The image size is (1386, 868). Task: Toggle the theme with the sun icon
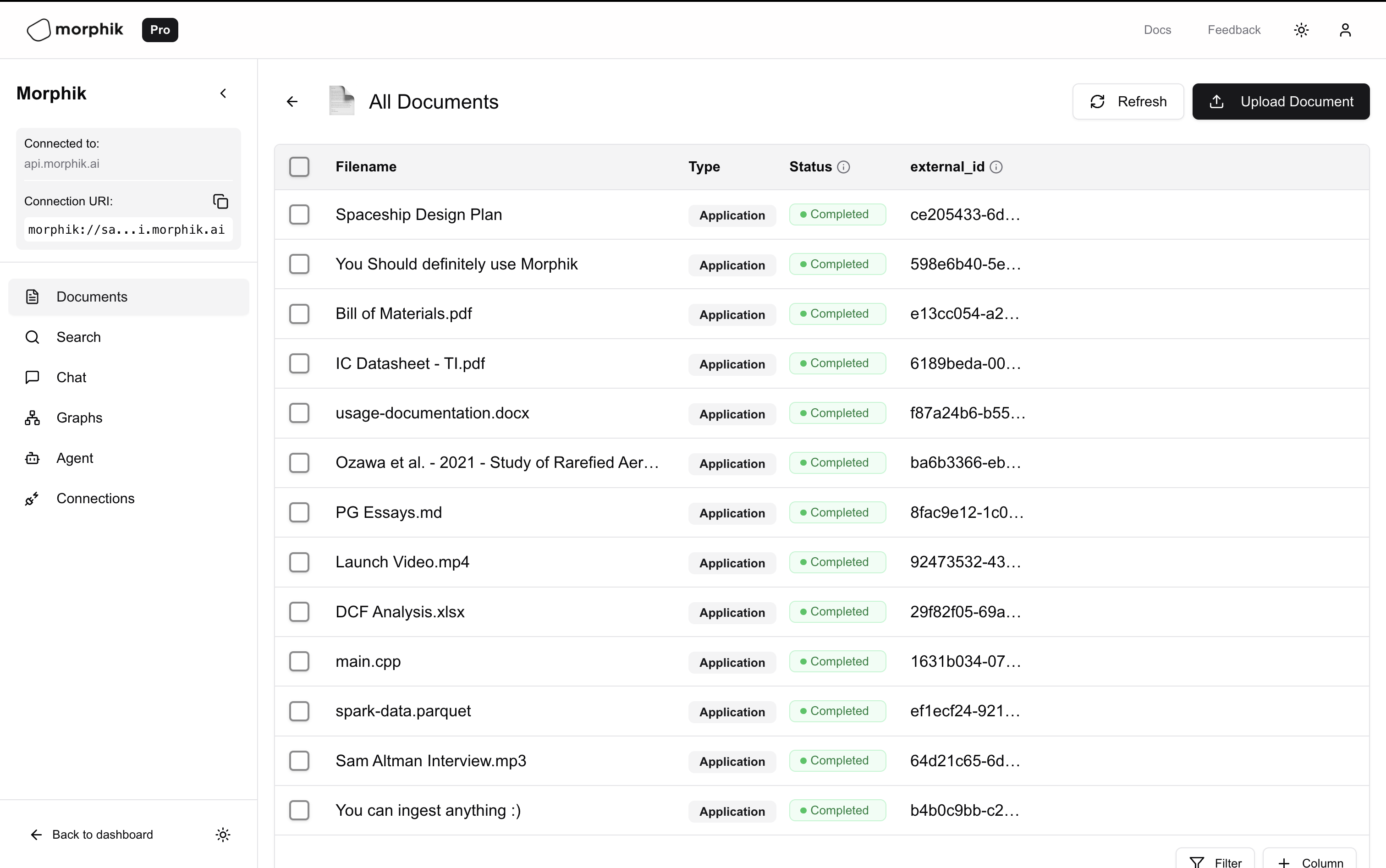coord(1300,29)
